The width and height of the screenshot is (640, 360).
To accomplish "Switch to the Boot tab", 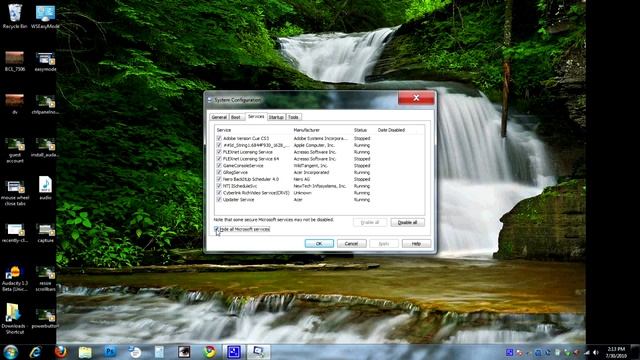I will click(x=236, y=117).
